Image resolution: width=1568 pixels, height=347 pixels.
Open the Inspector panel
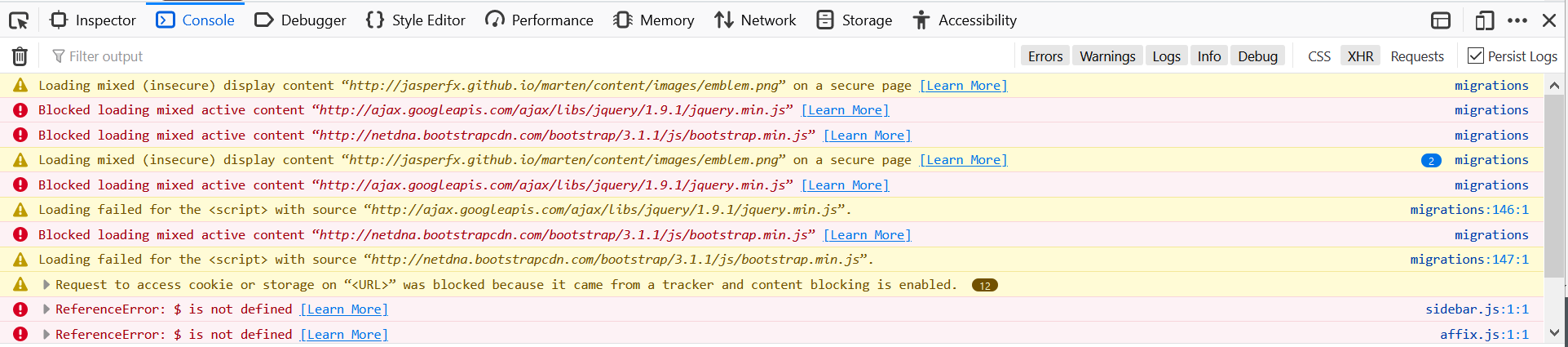[x=93, y=20]
